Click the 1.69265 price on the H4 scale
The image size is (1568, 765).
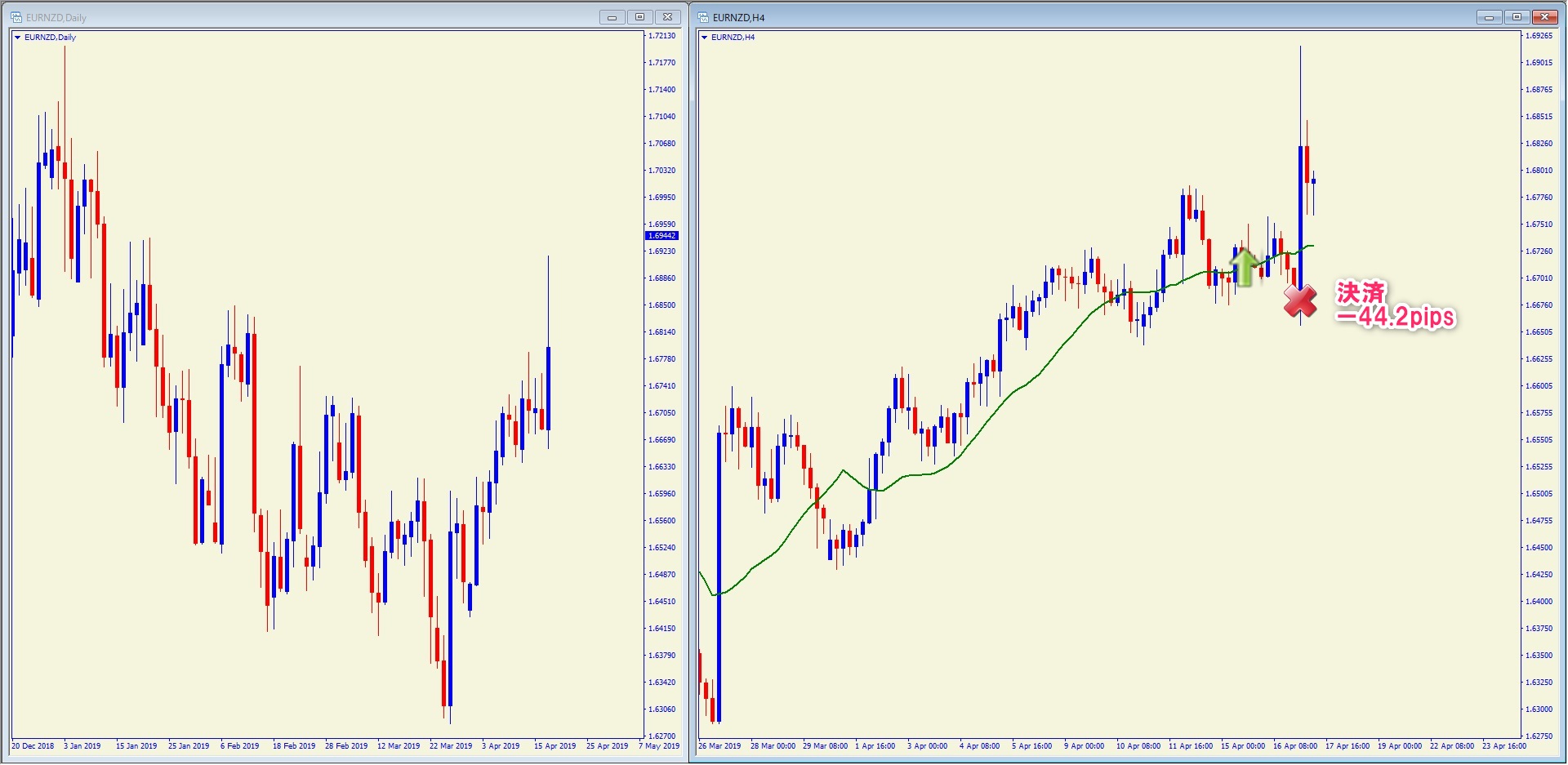click(1539, 36)
